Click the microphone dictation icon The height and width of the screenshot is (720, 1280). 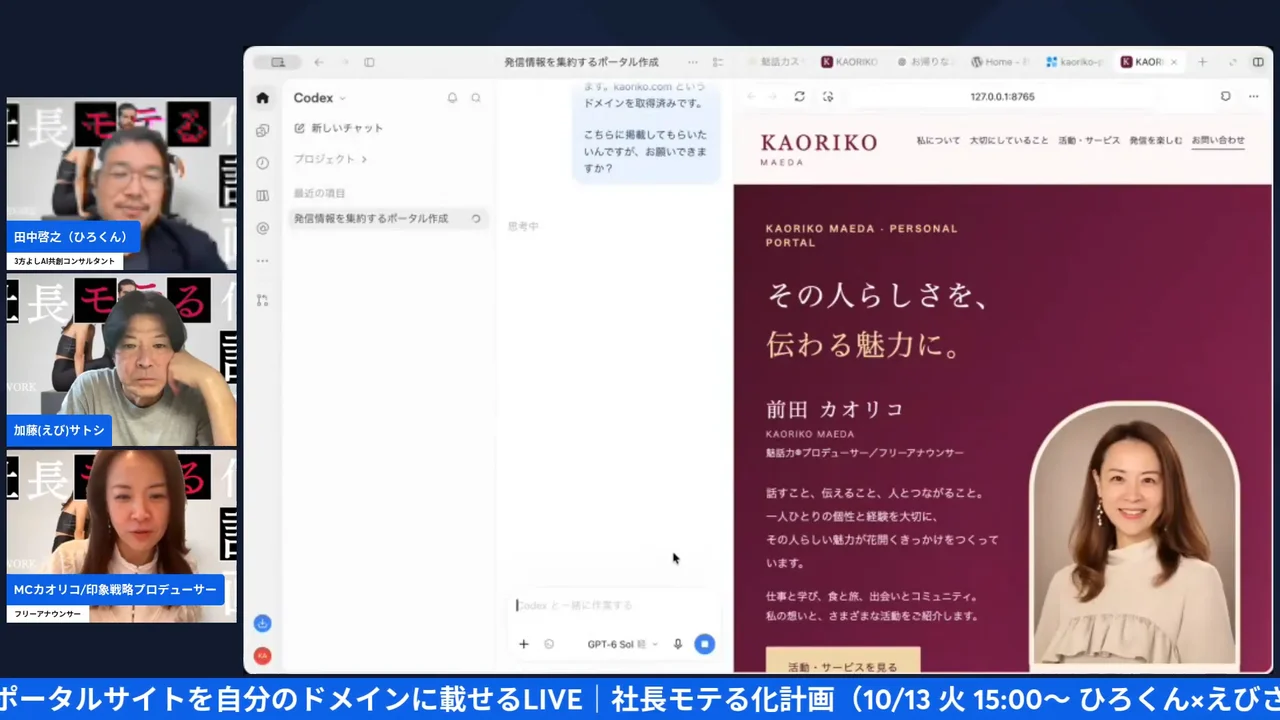(677, 644)
